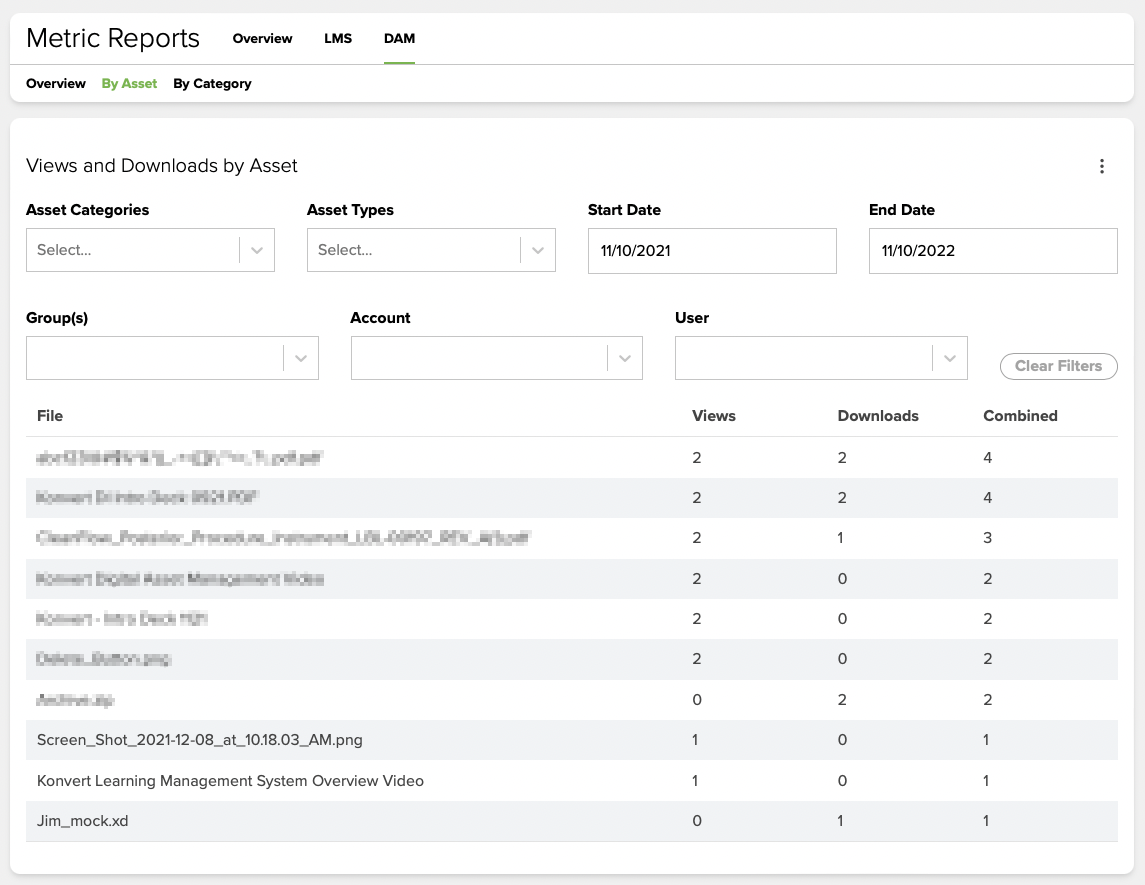Open the Group(s) dropdown

(x=172, y=358)
